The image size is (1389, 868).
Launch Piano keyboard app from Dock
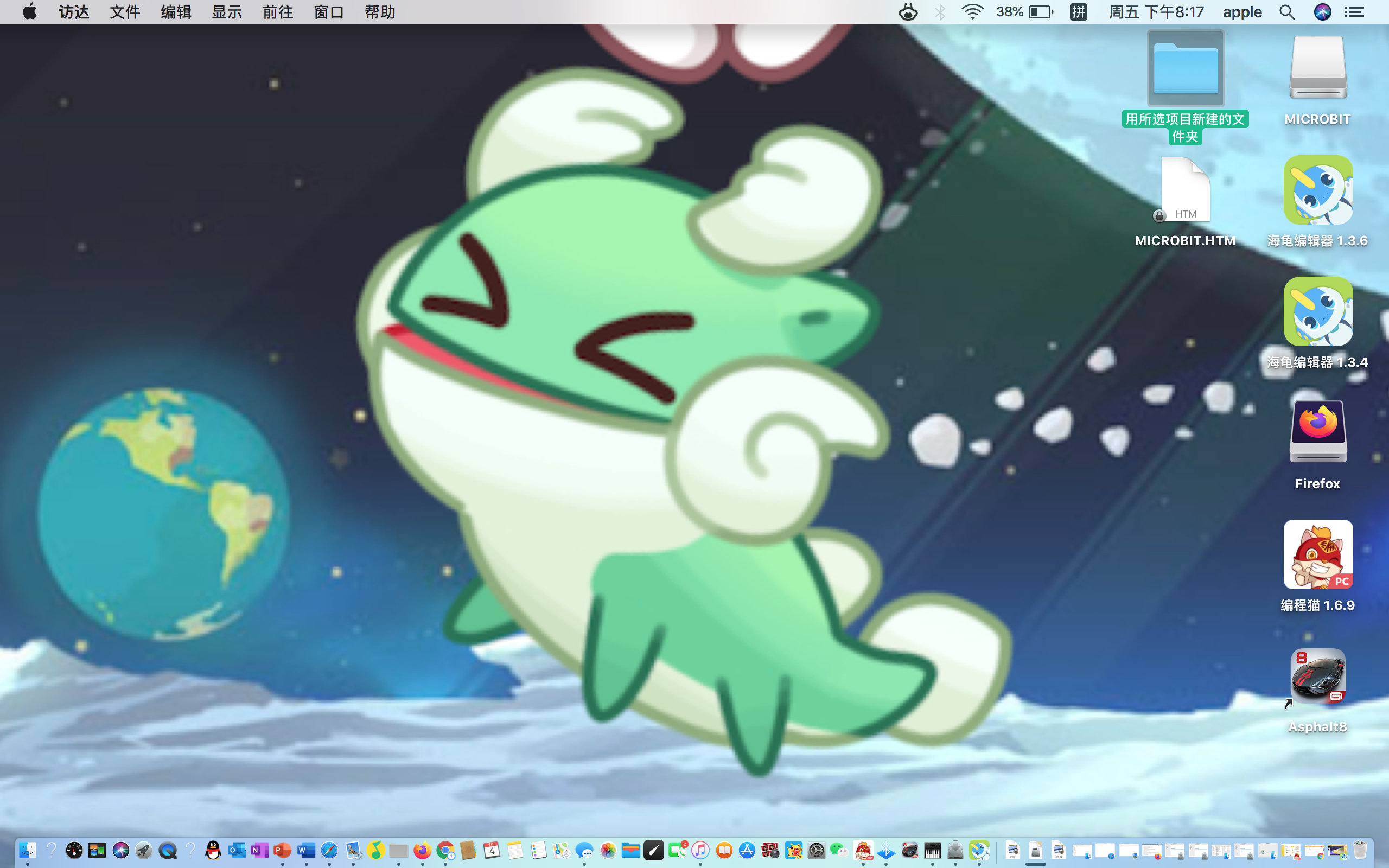[x=932, y=850]
